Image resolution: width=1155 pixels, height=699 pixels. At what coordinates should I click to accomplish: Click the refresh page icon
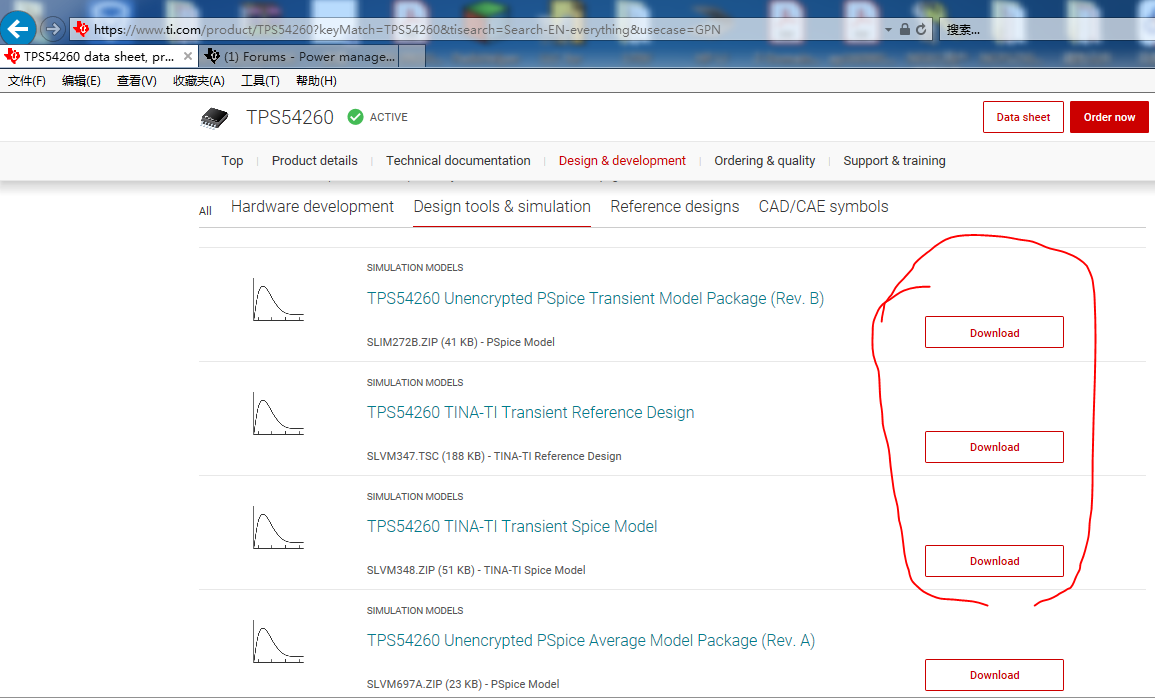coord(921,29)
